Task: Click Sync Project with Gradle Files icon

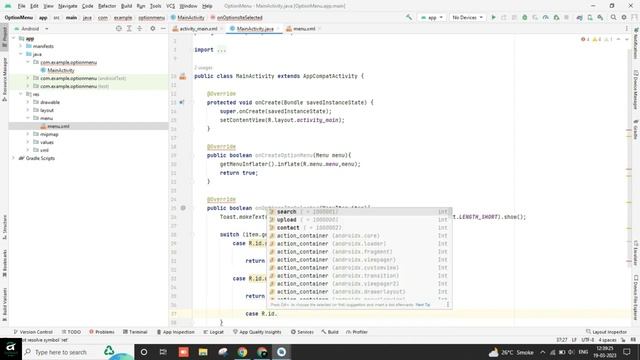Action: click(x=579, y=18)
